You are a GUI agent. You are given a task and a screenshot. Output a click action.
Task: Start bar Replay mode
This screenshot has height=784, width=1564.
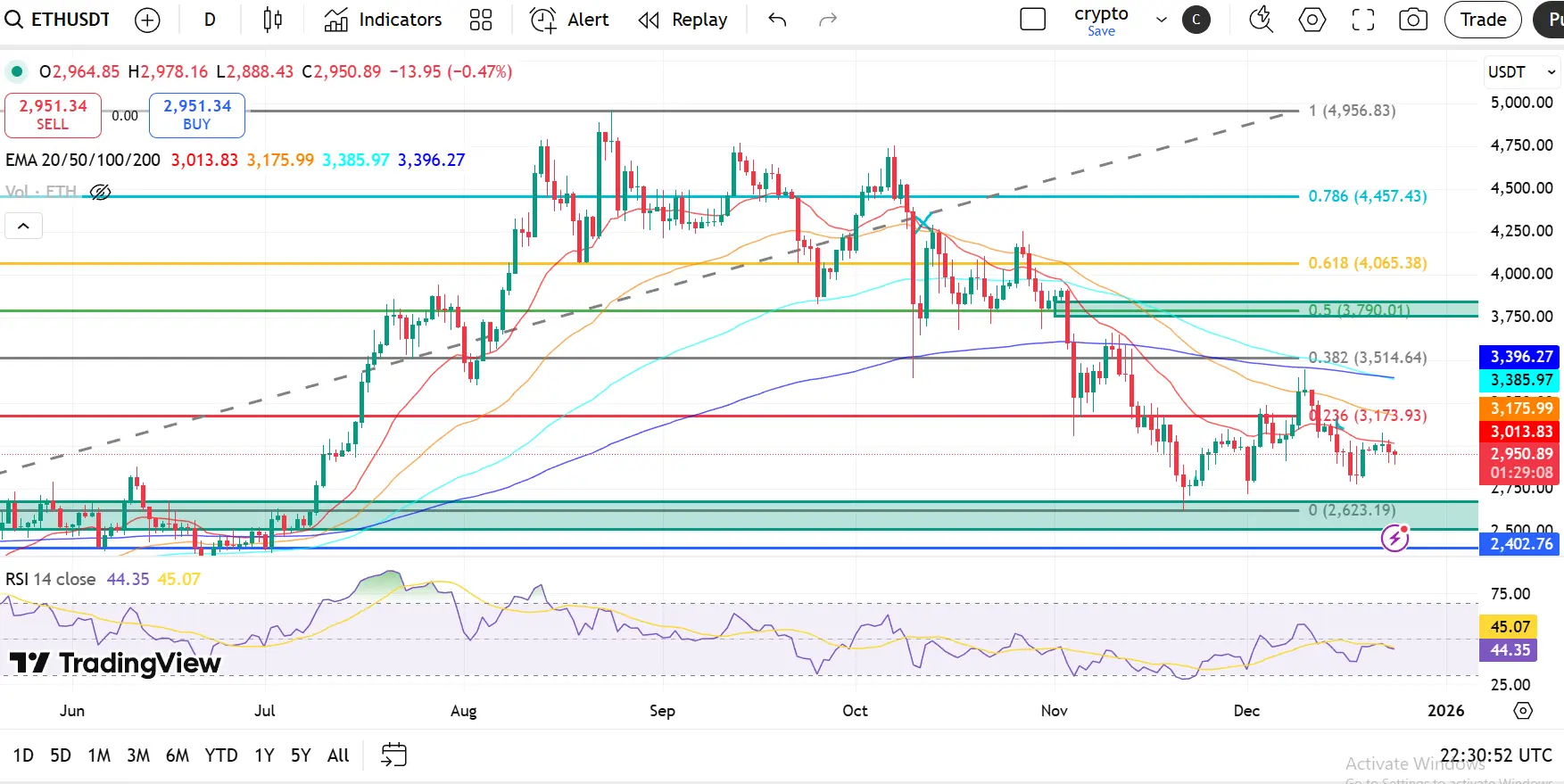pyautogui.click(x=683, y=20)
